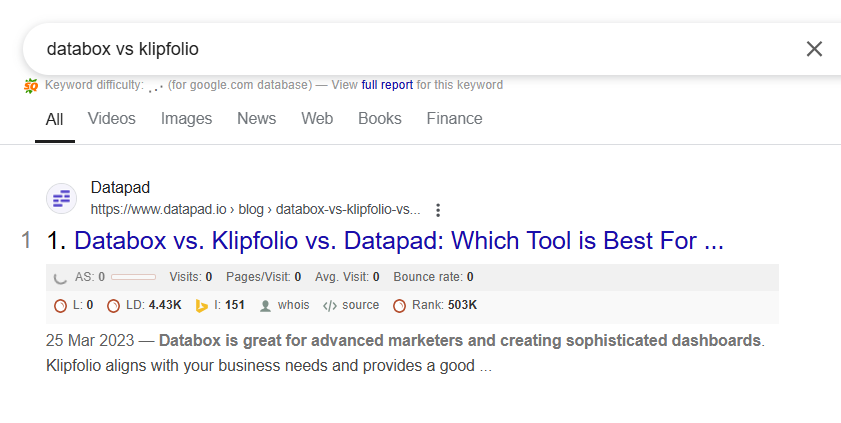Click the Semrush icon beside L: 0

point(61,306)
